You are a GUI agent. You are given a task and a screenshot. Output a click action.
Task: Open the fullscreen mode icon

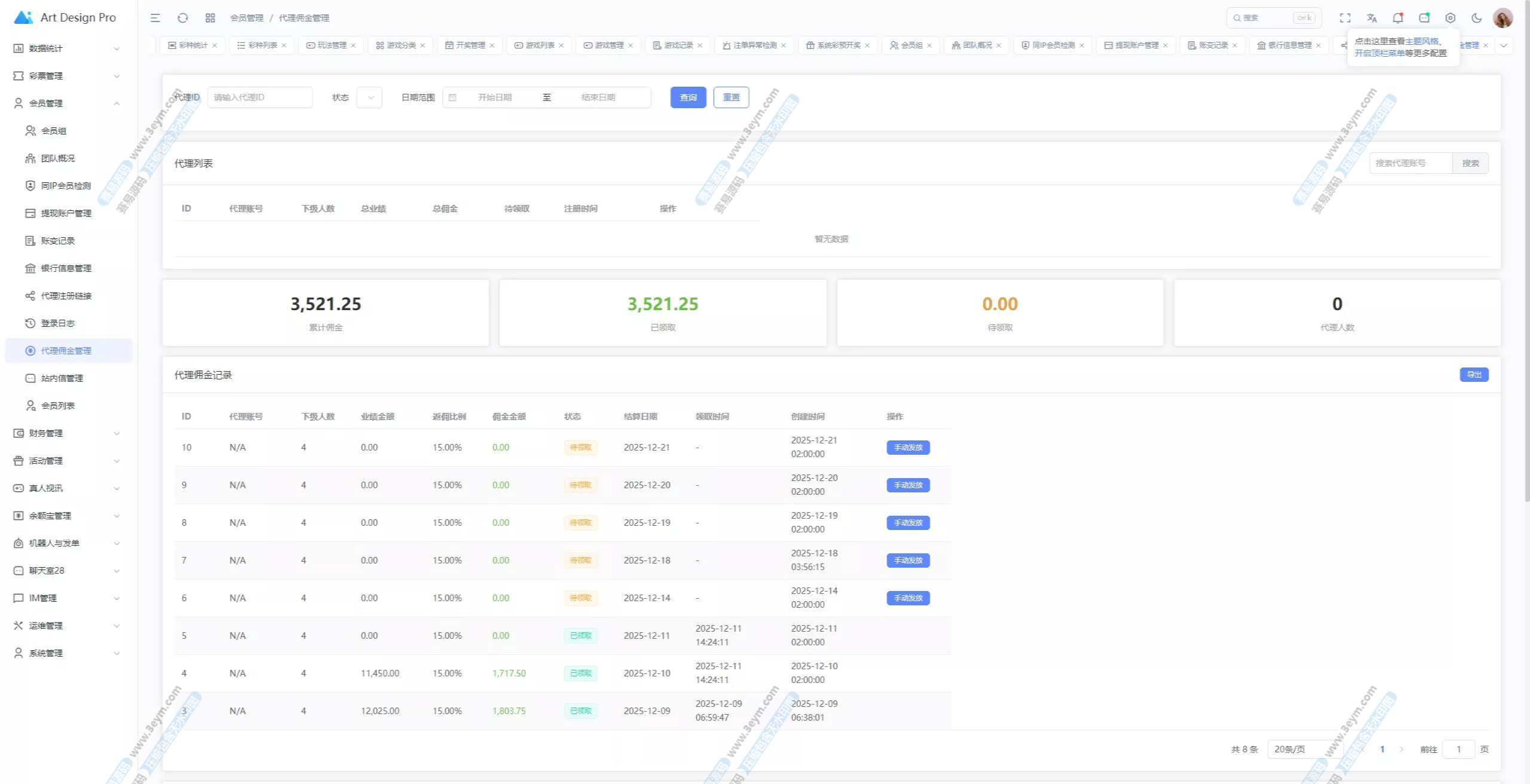(1345, 18)
